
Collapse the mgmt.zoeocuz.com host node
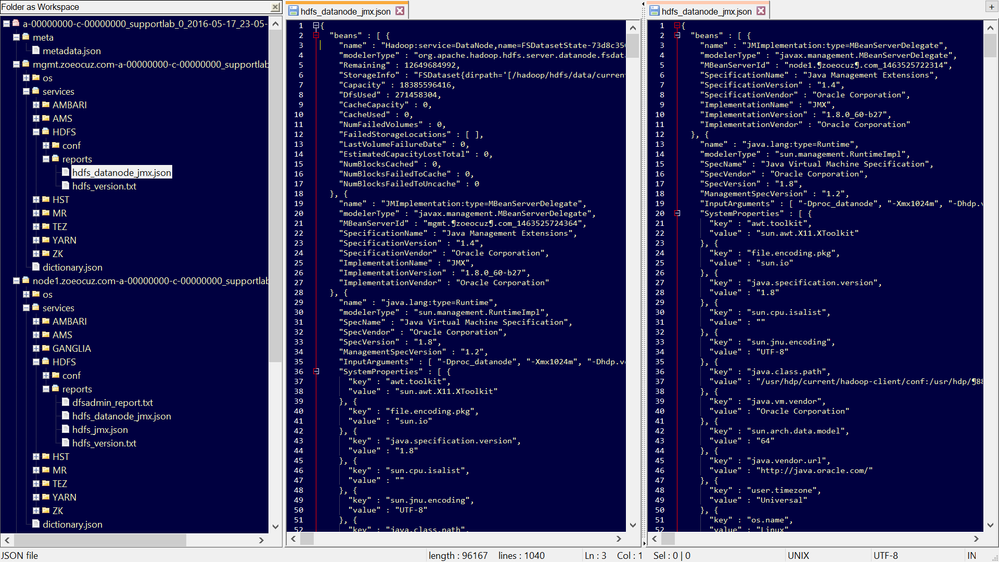click(17, 64)
